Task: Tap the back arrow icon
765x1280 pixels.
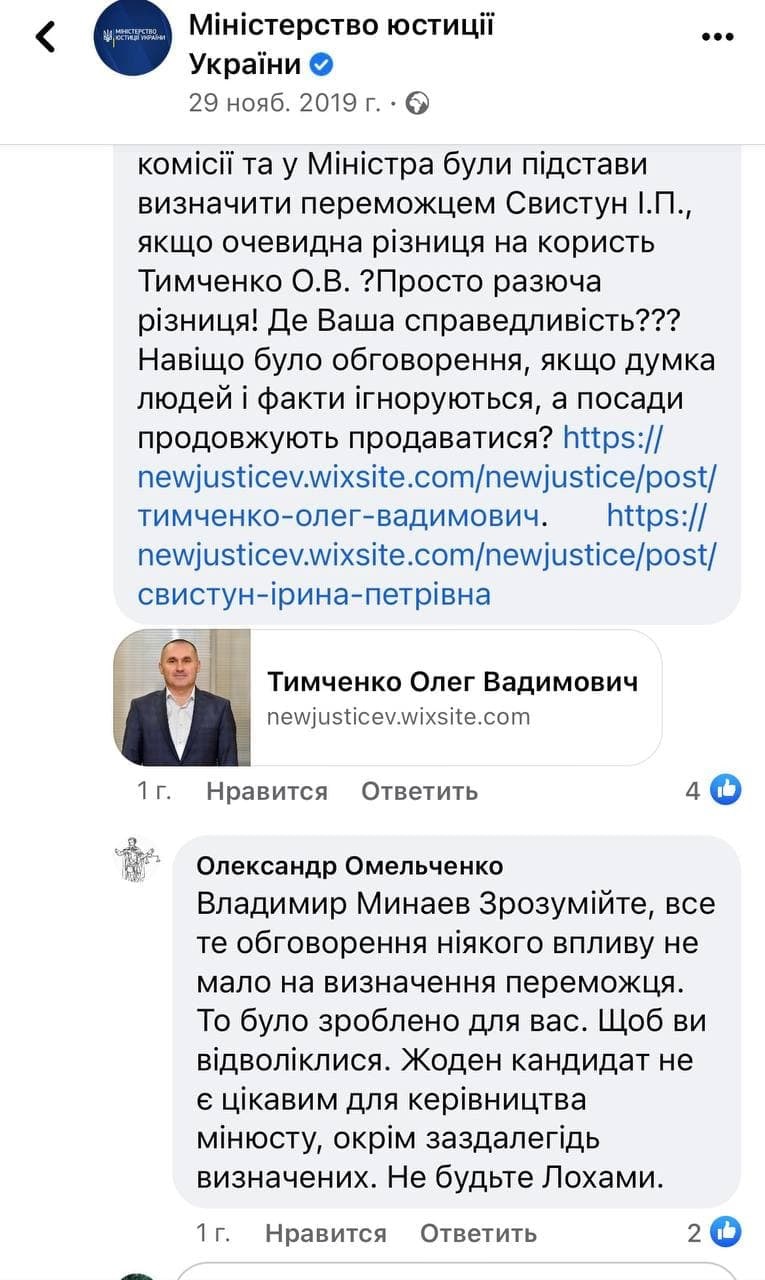Action: pos(45,37)
